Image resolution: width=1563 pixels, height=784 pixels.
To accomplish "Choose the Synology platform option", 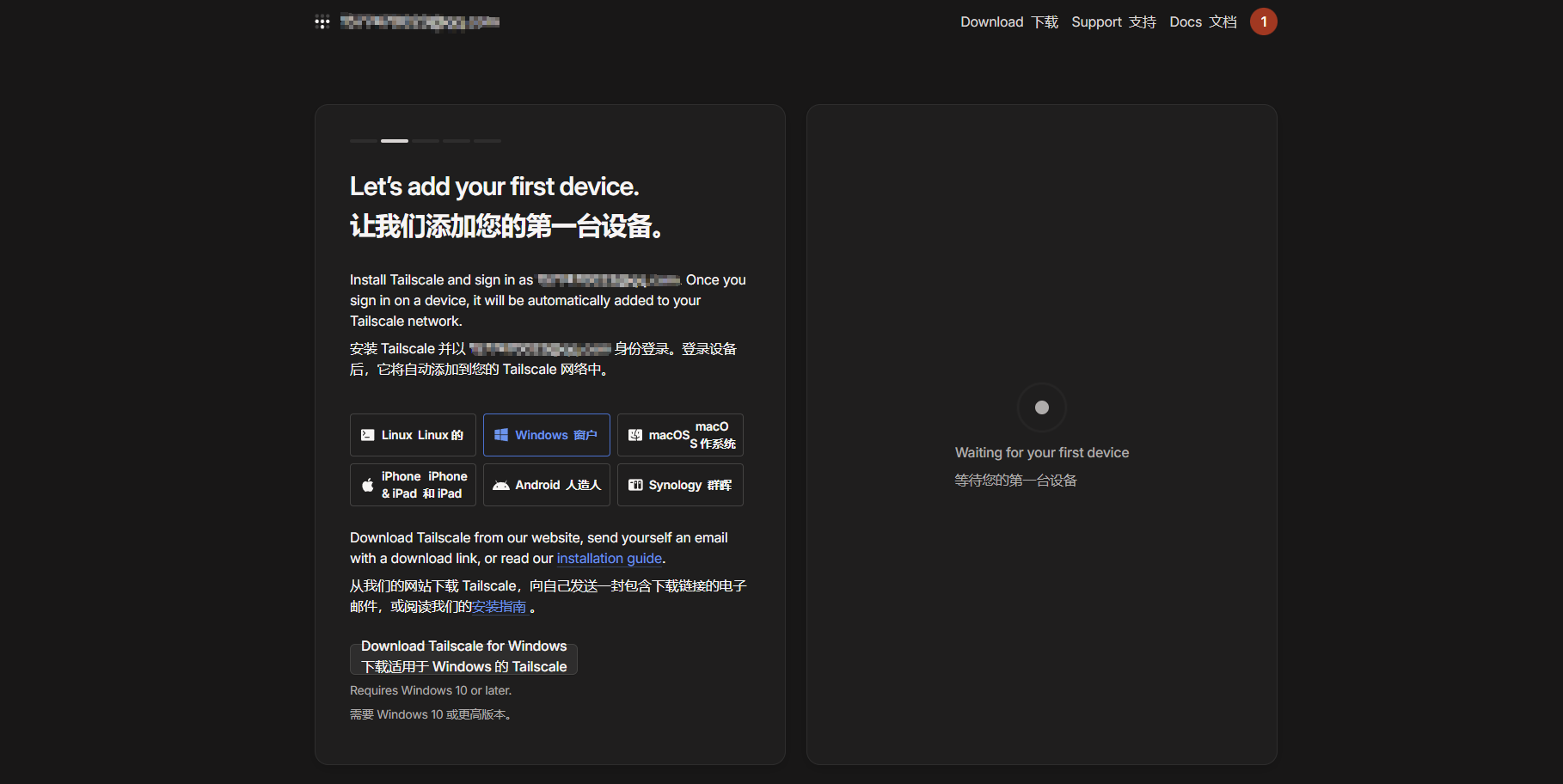I will point(680,485).
